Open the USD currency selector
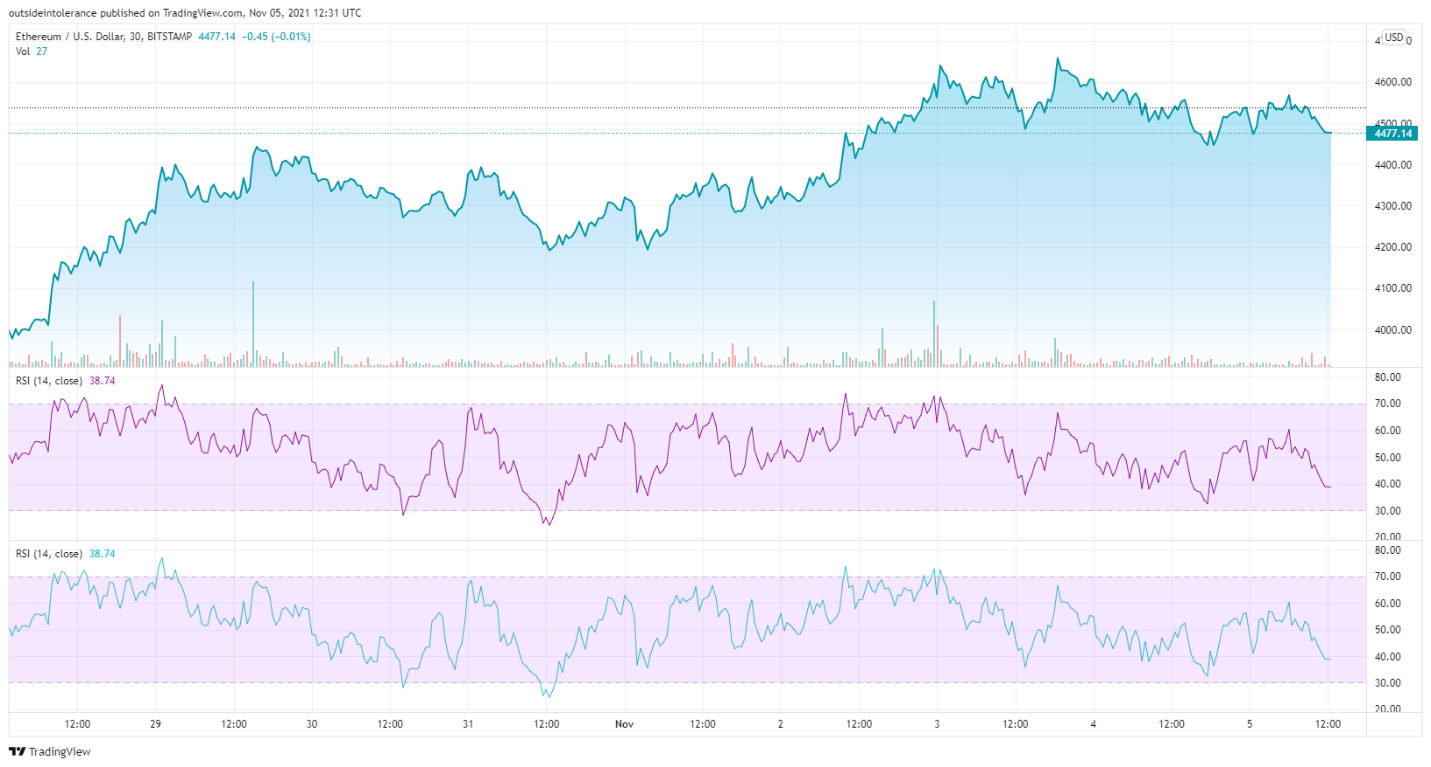 tap(1394, 37)
